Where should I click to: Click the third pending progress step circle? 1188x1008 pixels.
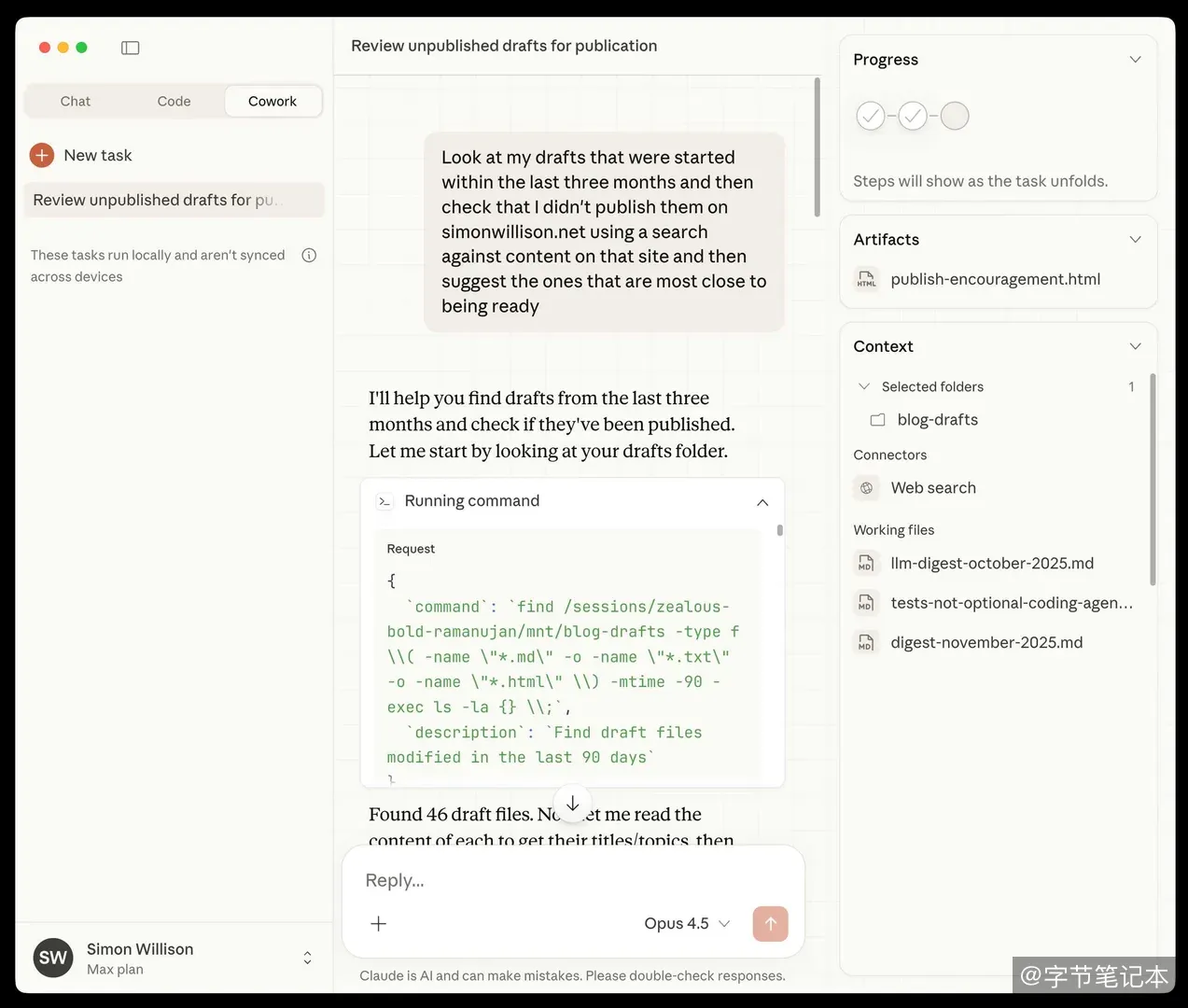coord(955,116)
